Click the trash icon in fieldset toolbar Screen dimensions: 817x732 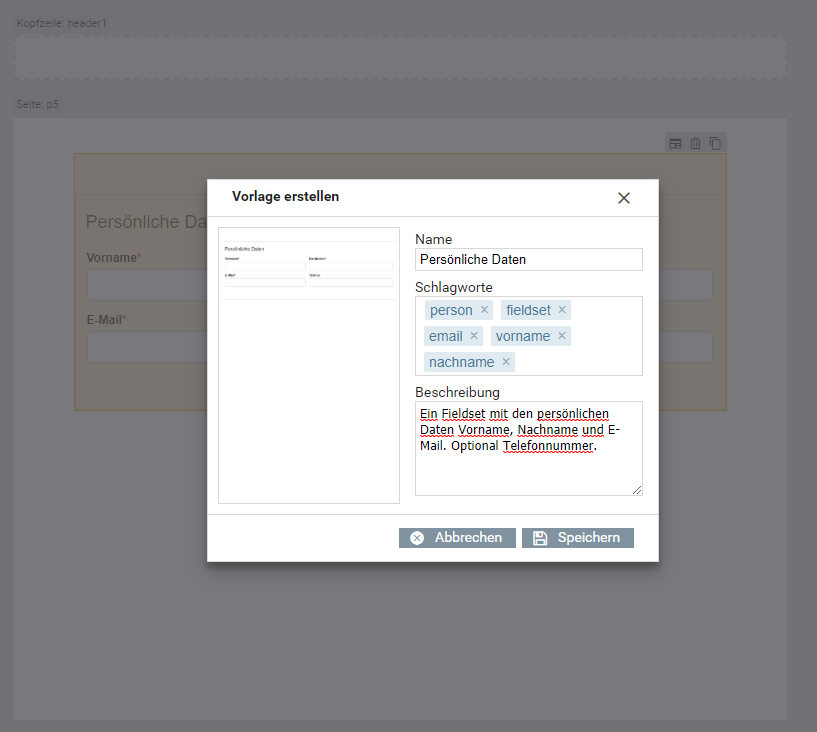(695, 144)
